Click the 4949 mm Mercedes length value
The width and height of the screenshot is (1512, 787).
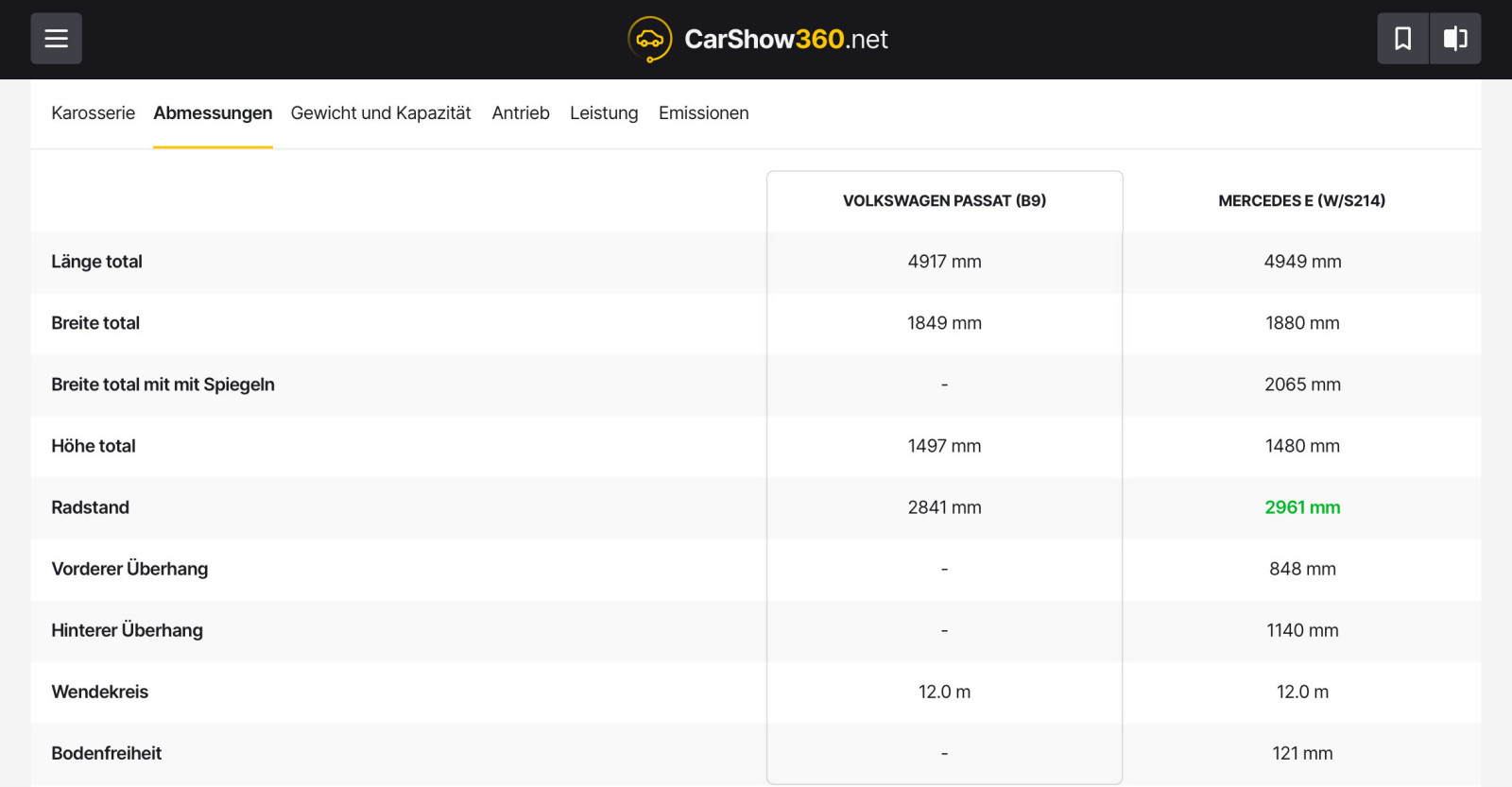(x=1302, y=262)
